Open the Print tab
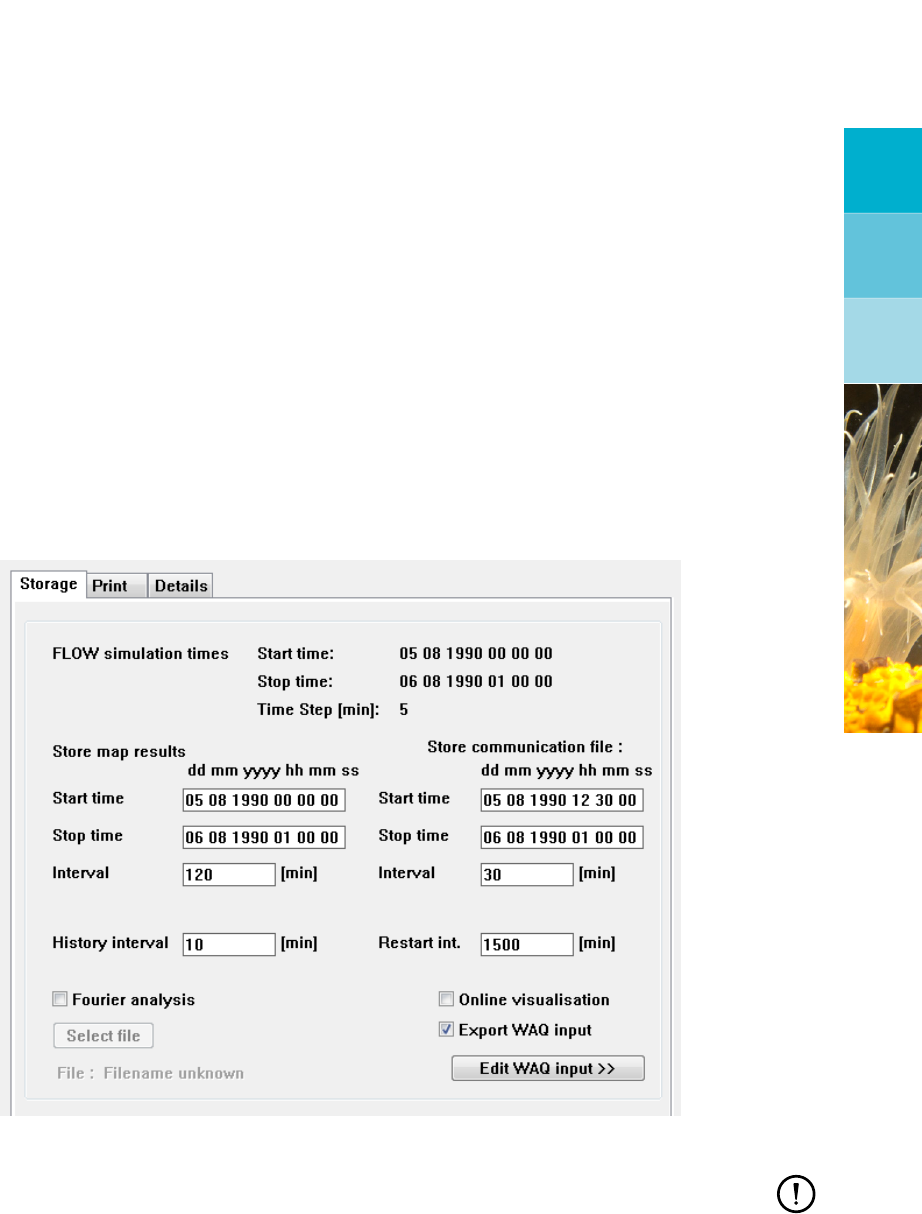The height and width of the screenshot is (1214, 922). click(116, 586)
